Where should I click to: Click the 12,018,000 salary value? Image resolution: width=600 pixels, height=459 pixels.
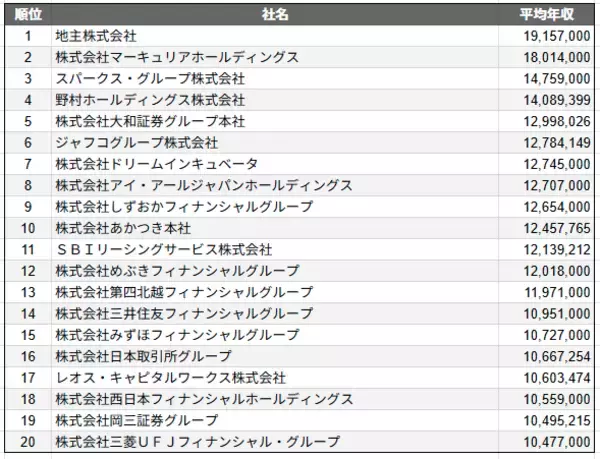pos(556,270)
